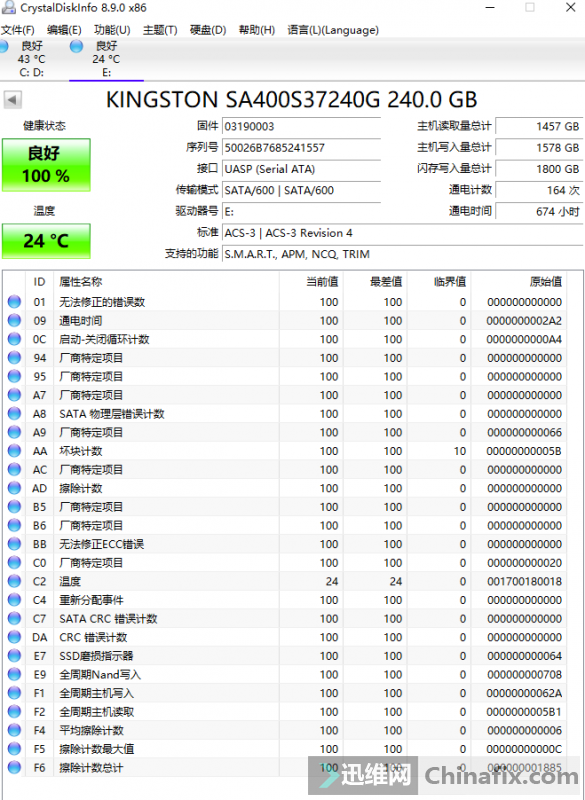
Task: Open the 硬盘(D) menu
Action: pos(208,30)
